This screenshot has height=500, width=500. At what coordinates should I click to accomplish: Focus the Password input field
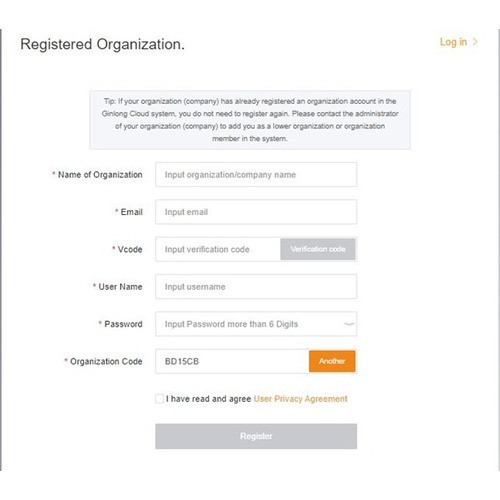(x=256, y=324)
